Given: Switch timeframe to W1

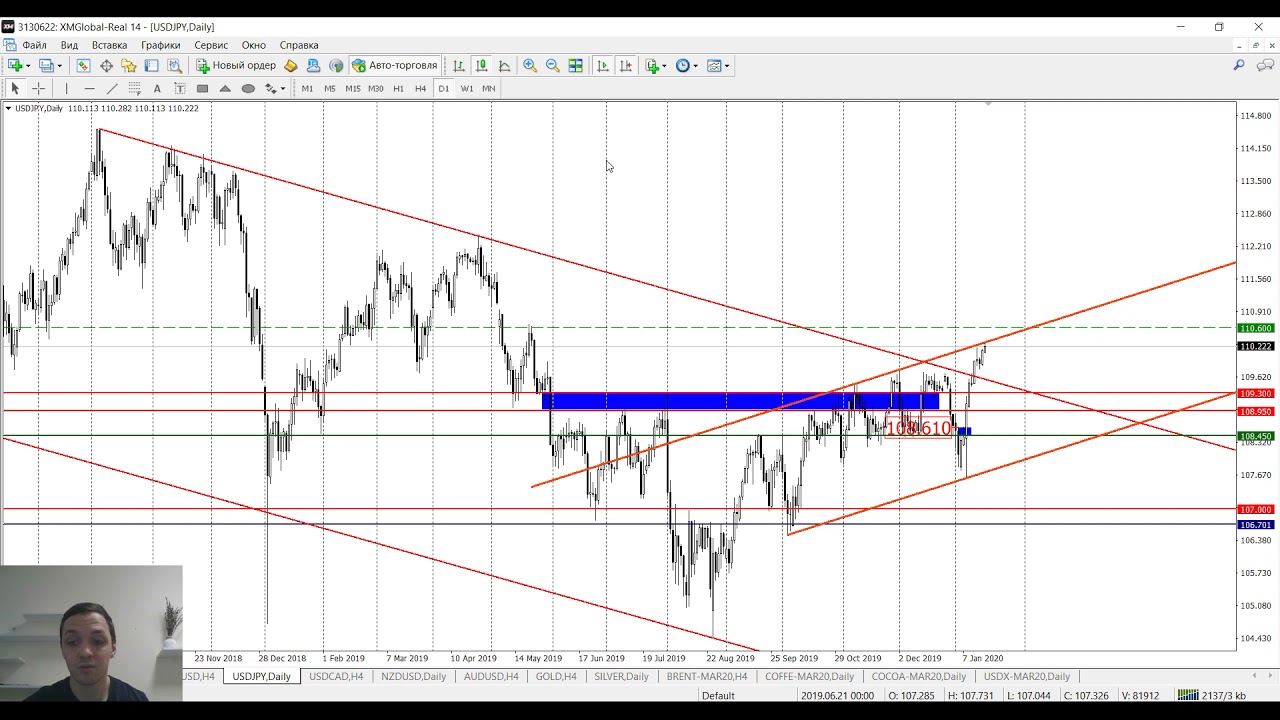Looking at the screenshot, I should 467,88.
